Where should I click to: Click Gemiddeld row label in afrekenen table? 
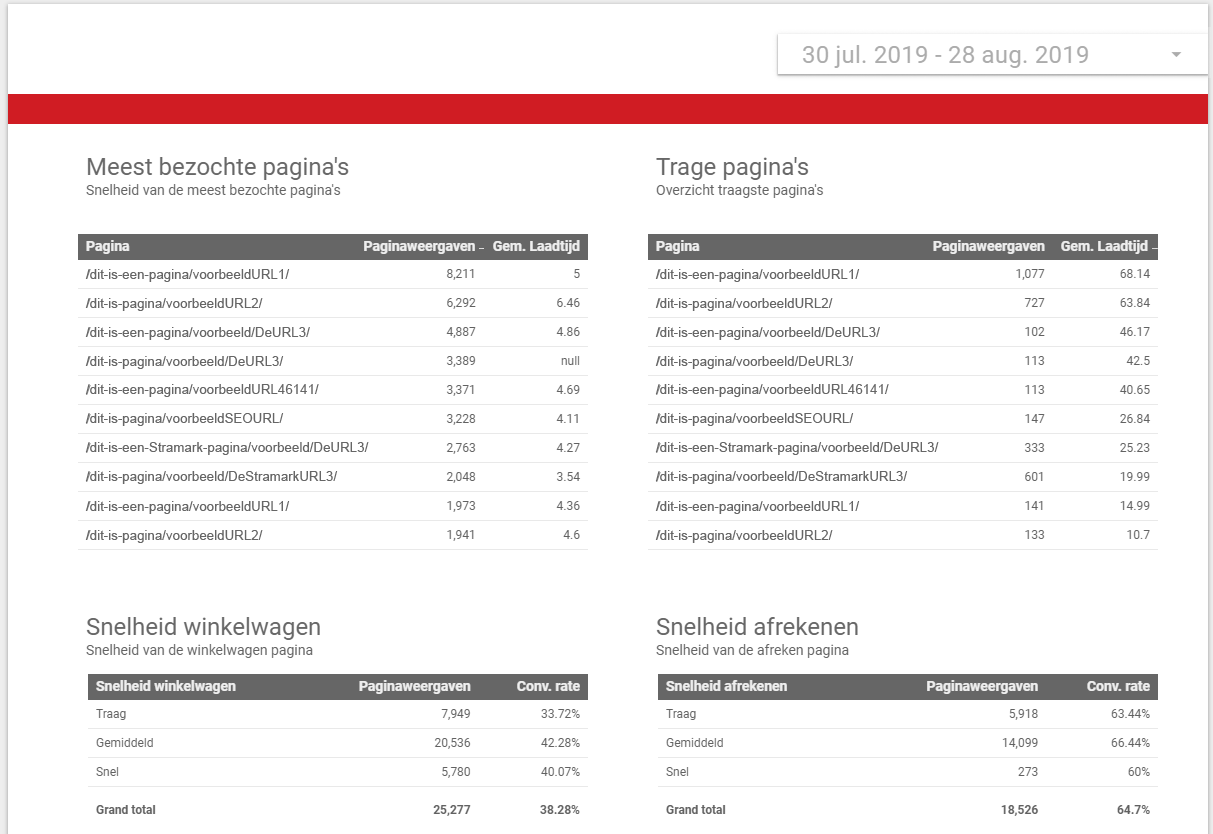tap(695, 743)
